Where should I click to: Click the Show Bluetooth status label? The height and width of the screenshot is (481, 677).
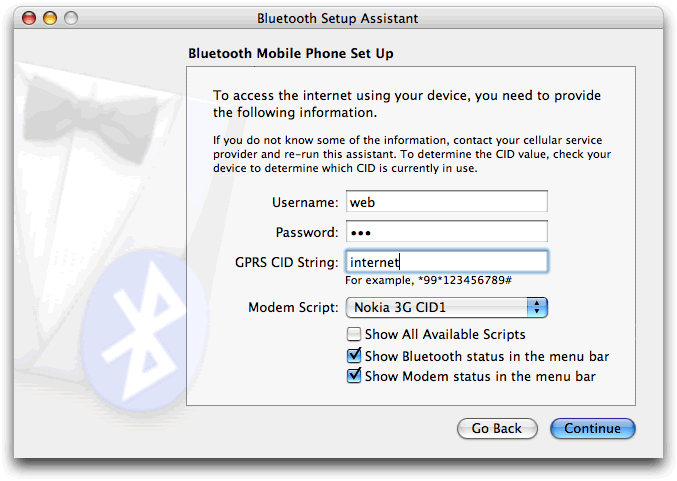pos(487,356)
